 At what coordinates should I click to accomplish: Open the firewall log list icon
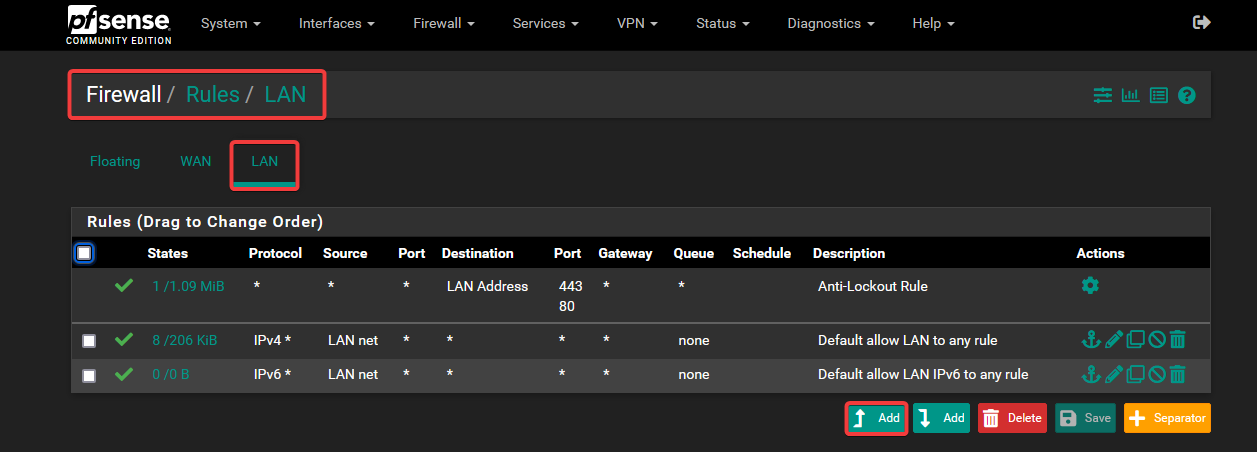(1158, 96)
